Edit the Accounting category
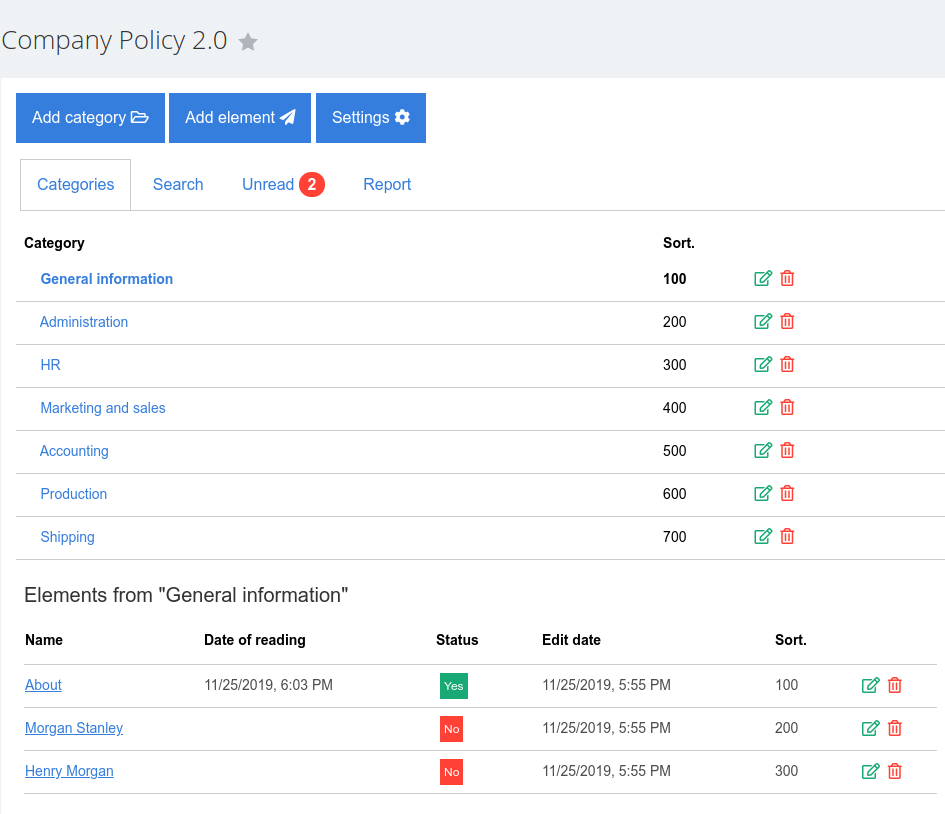Image resolution: width=945 pixels, height=814 pixels. click(x=763, y=450)
